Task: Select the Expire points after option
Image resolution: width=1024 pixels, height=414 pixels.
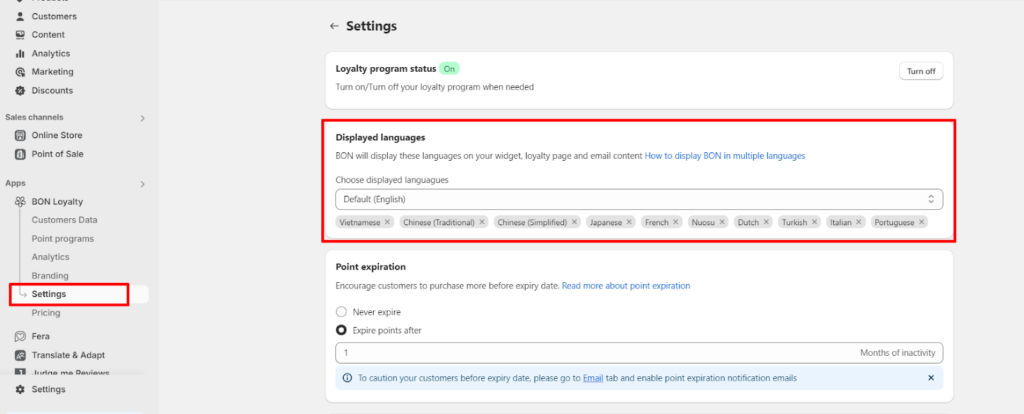Action: click(341, 330)
